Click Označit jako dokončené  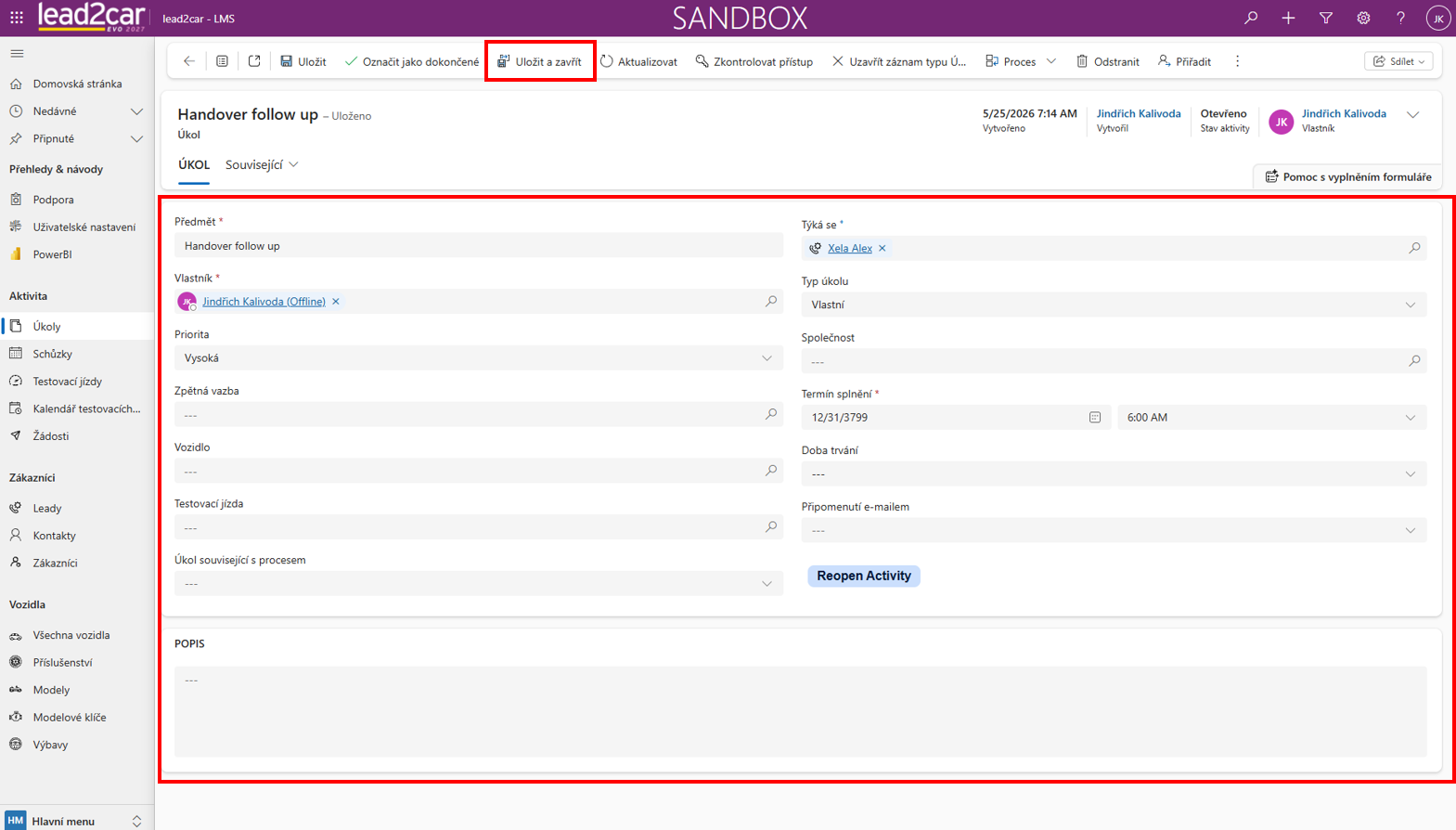(412, 61)
